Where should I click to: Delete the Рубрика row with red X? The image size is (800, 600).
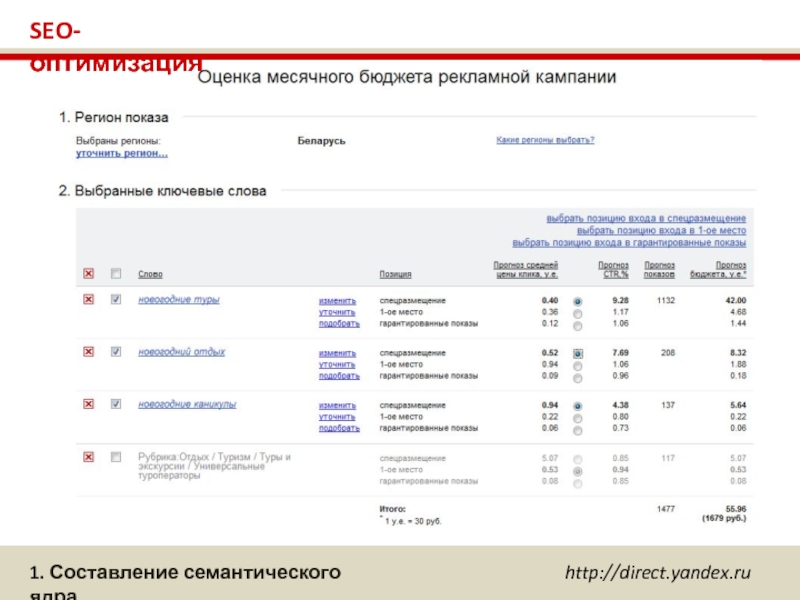coord(88,457)
